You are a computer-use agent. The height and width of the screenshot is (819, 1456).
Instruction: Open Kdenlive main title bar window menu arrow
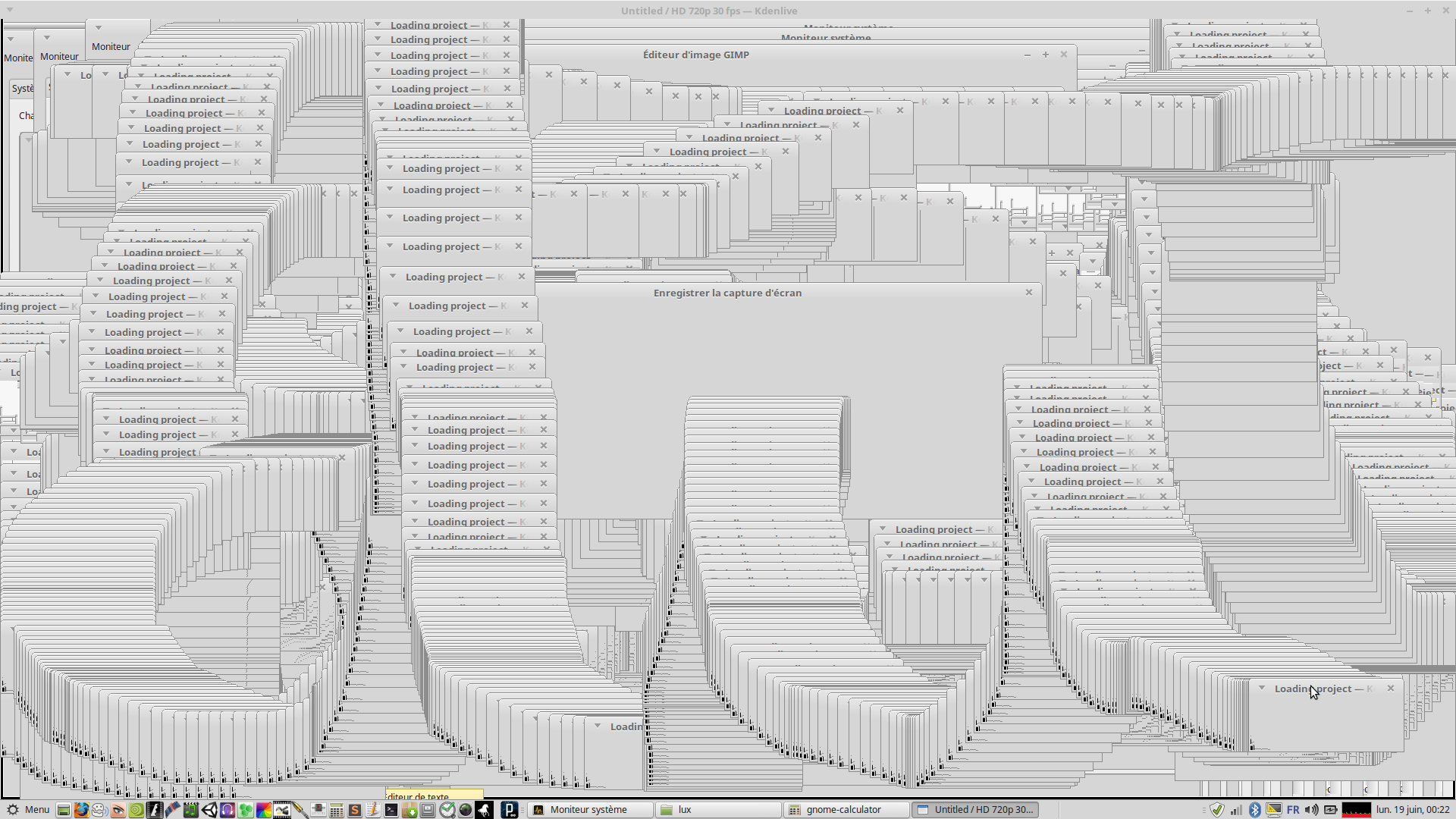coord(10,11)
